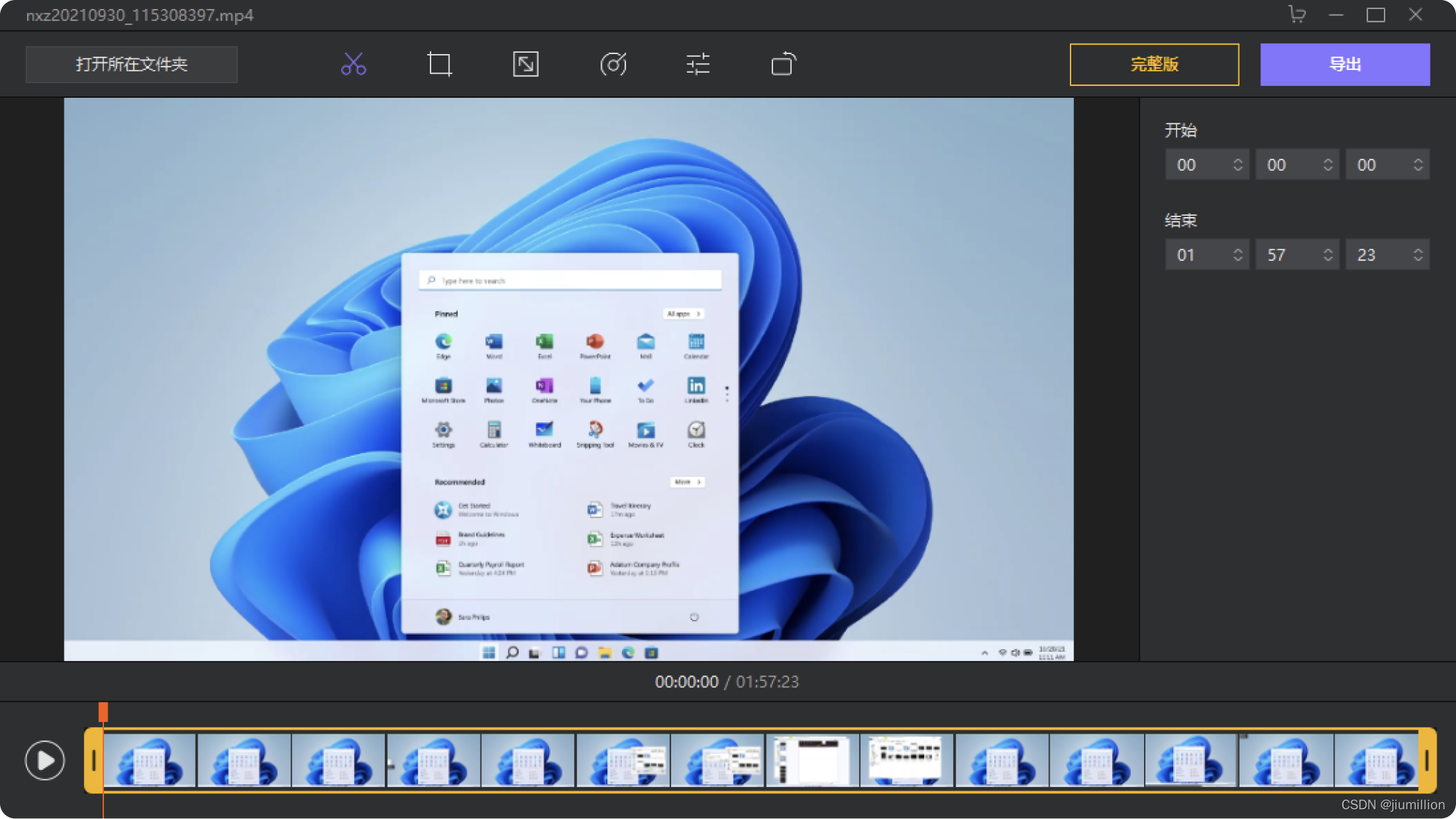Open the speed adjustment tool
The height and width of the screenshot is (819, 1456).
[613, 64]
